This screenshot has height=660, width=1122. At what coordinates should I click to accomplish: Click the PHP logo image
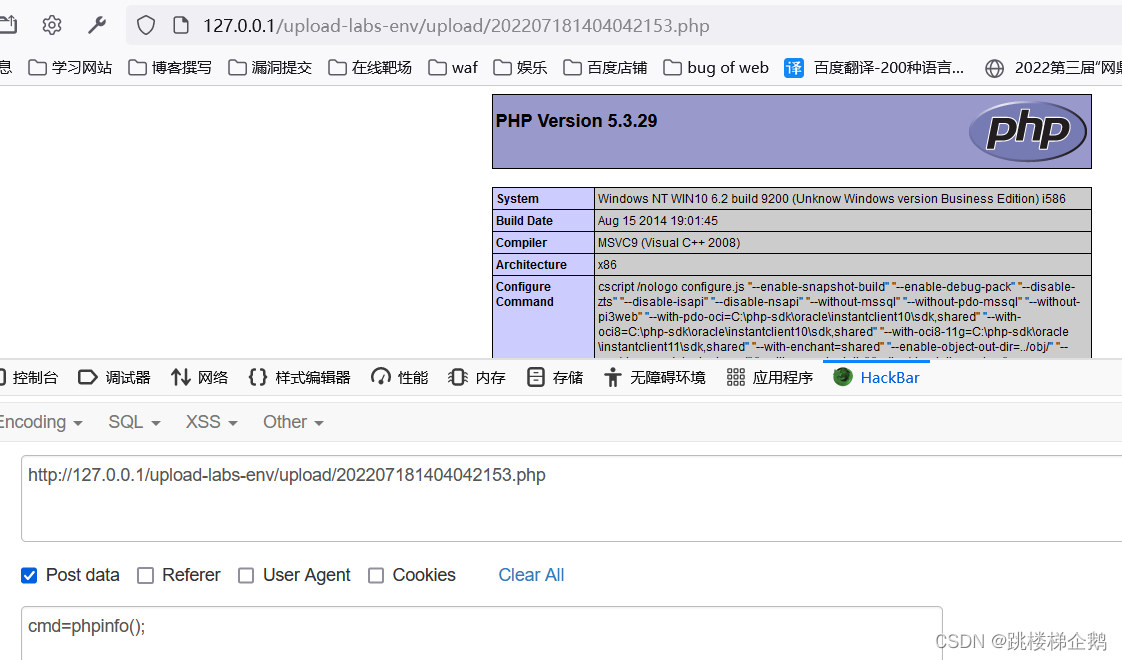click(1027, 131)
